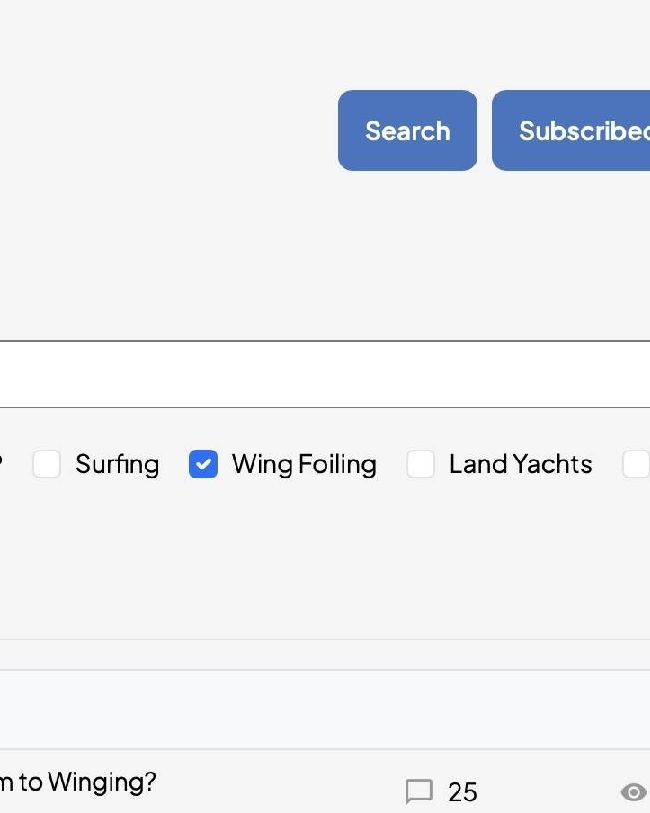Click the empty area below category filters
650x813 pixels.
pyautogui.click(x=325, y=560)
